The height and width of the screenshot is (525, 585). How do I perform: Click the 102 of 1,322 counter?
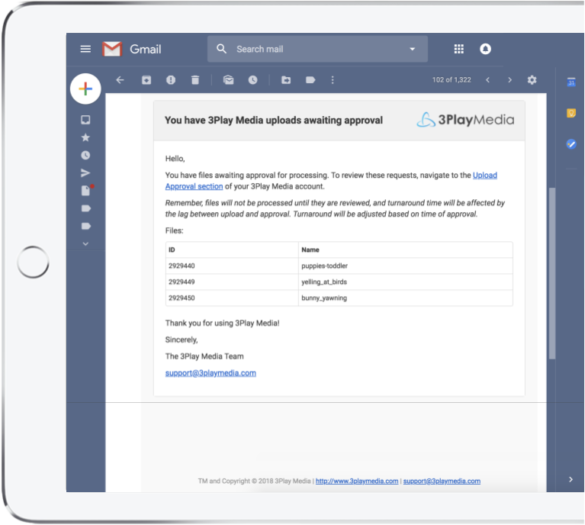click(451, 80)
